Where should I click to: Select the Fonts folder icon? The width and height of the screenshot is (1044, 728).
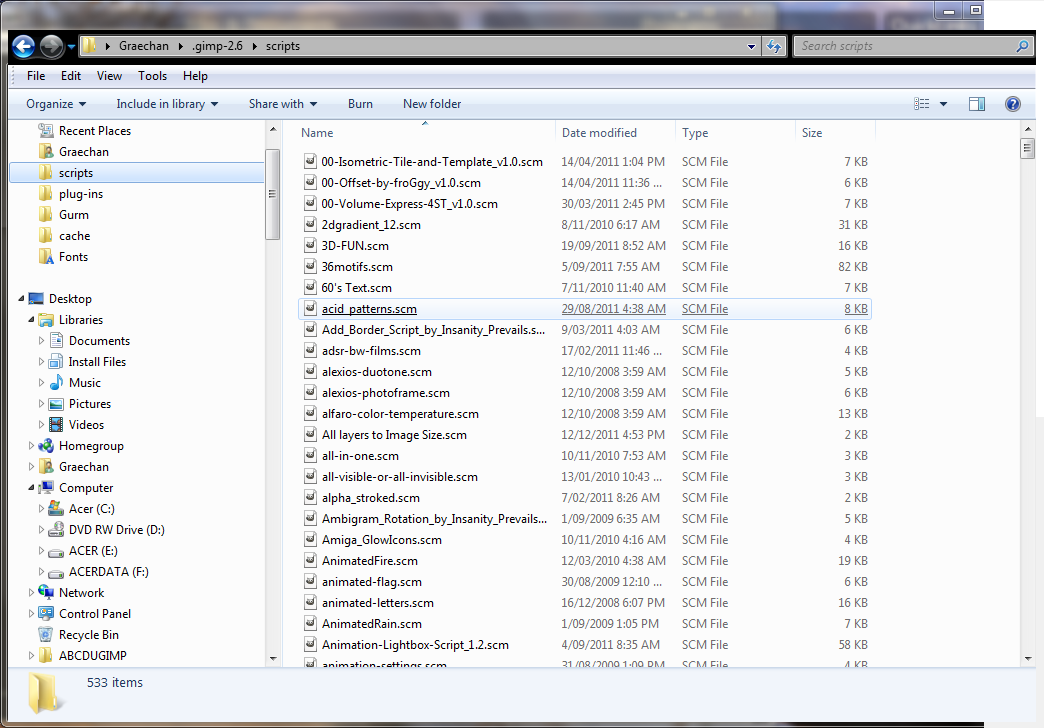(x=45, y=256)
